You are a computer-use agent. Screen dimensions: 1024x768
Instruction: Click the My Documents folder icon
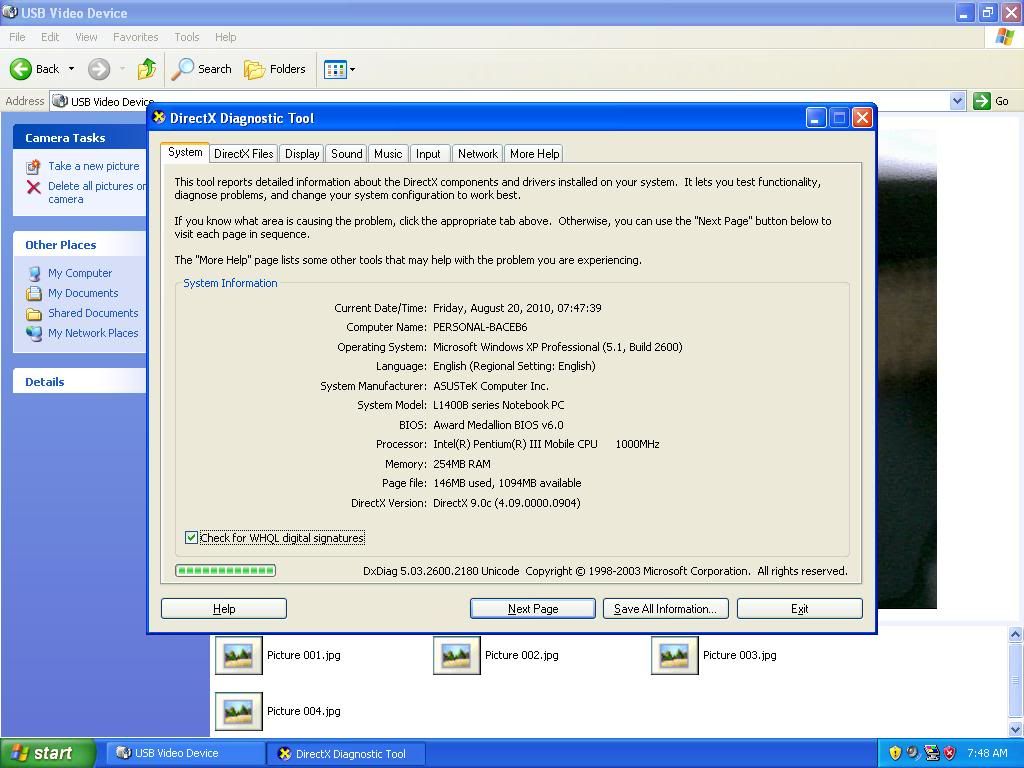34,293
